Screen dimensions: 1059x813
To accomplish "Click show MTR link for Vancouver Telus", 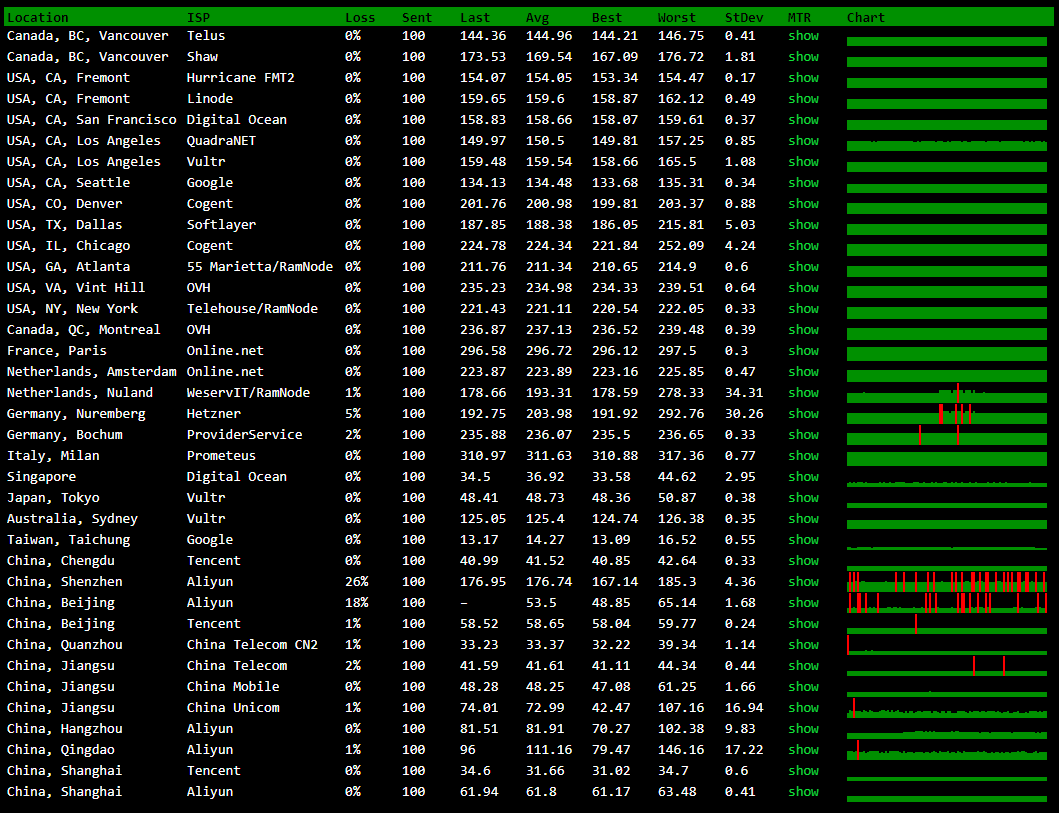I will pos(803,36).
